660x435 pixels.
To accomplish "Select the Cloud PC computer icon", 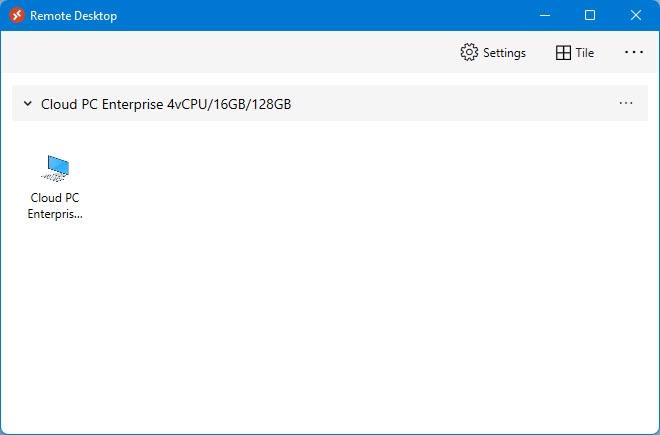I will (x=55, y=168).
